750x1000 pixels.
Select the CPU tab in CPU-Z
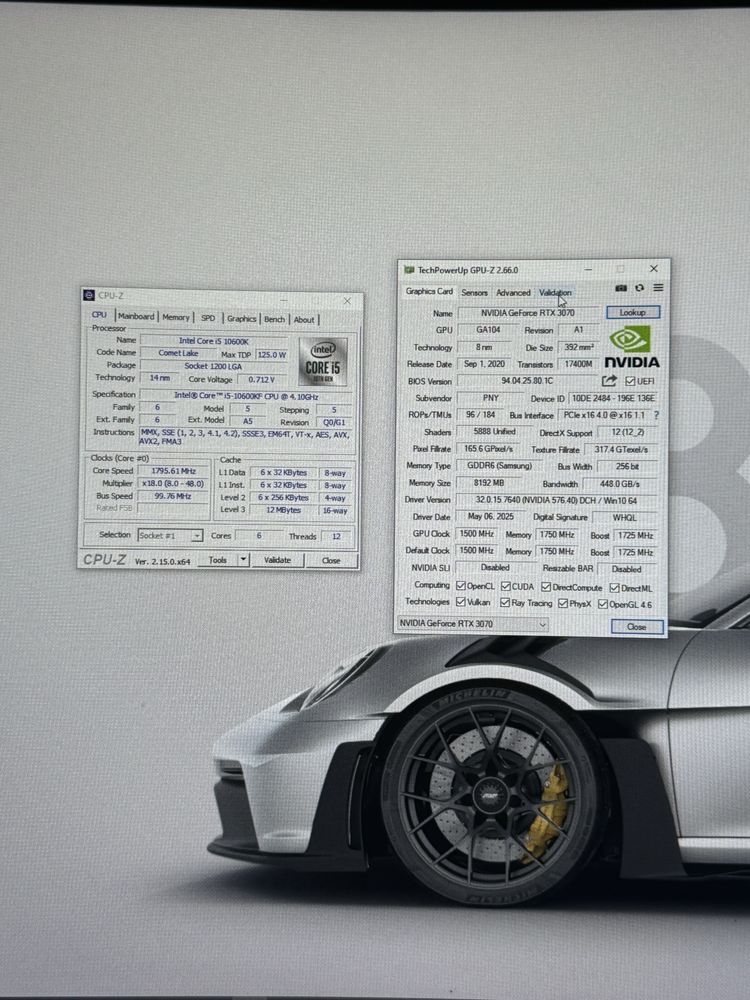[99, 314]
